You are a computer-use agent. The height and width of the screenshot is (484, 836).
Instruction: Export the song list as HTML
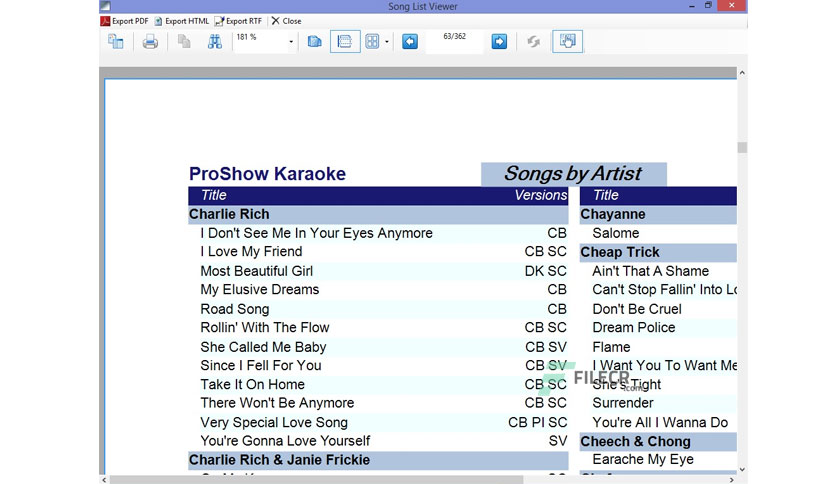click(x=182, y=21)
